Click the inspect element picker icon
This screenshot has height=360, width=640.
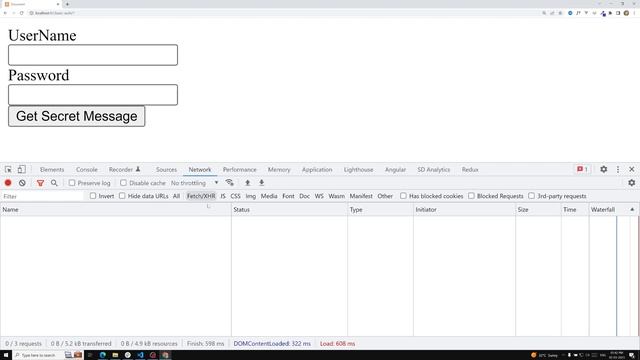click(x=8, y=169)
